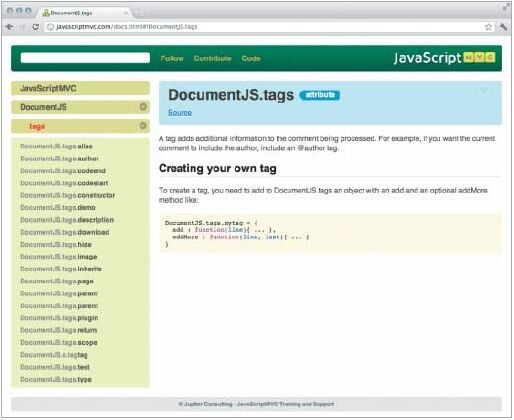Viewport: 514px width, 420px height.
Task: Click the attribute badge next to title
Action: point(320,95)
